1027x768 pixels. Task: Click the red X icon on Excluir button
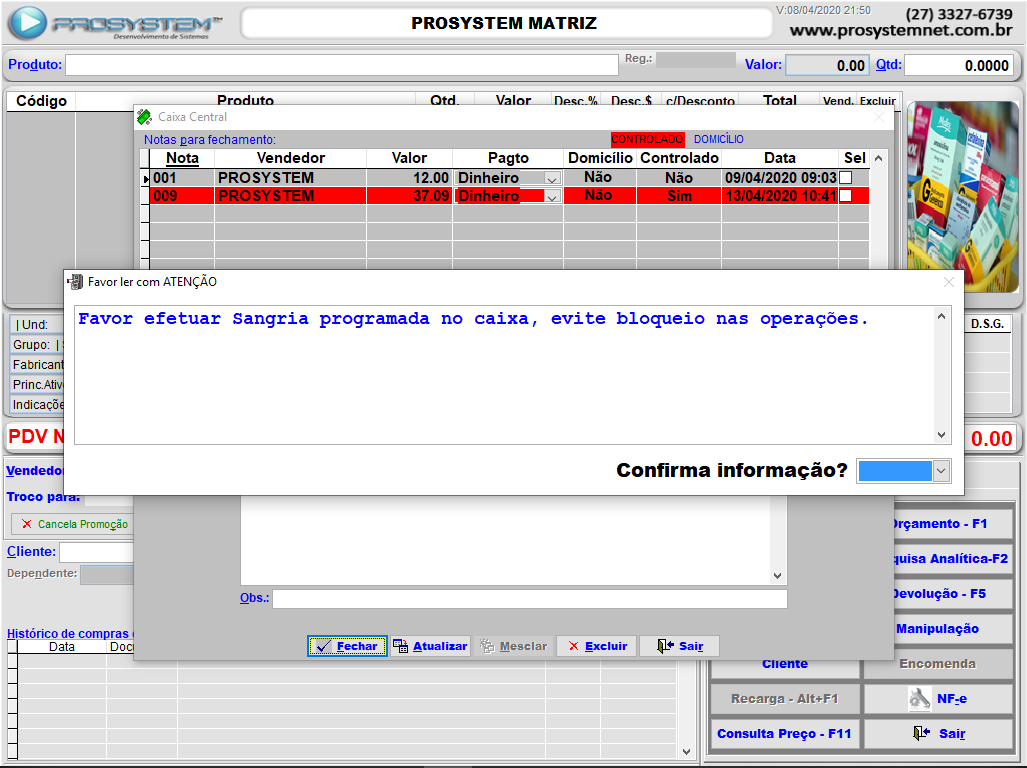[x=574, y=646]
